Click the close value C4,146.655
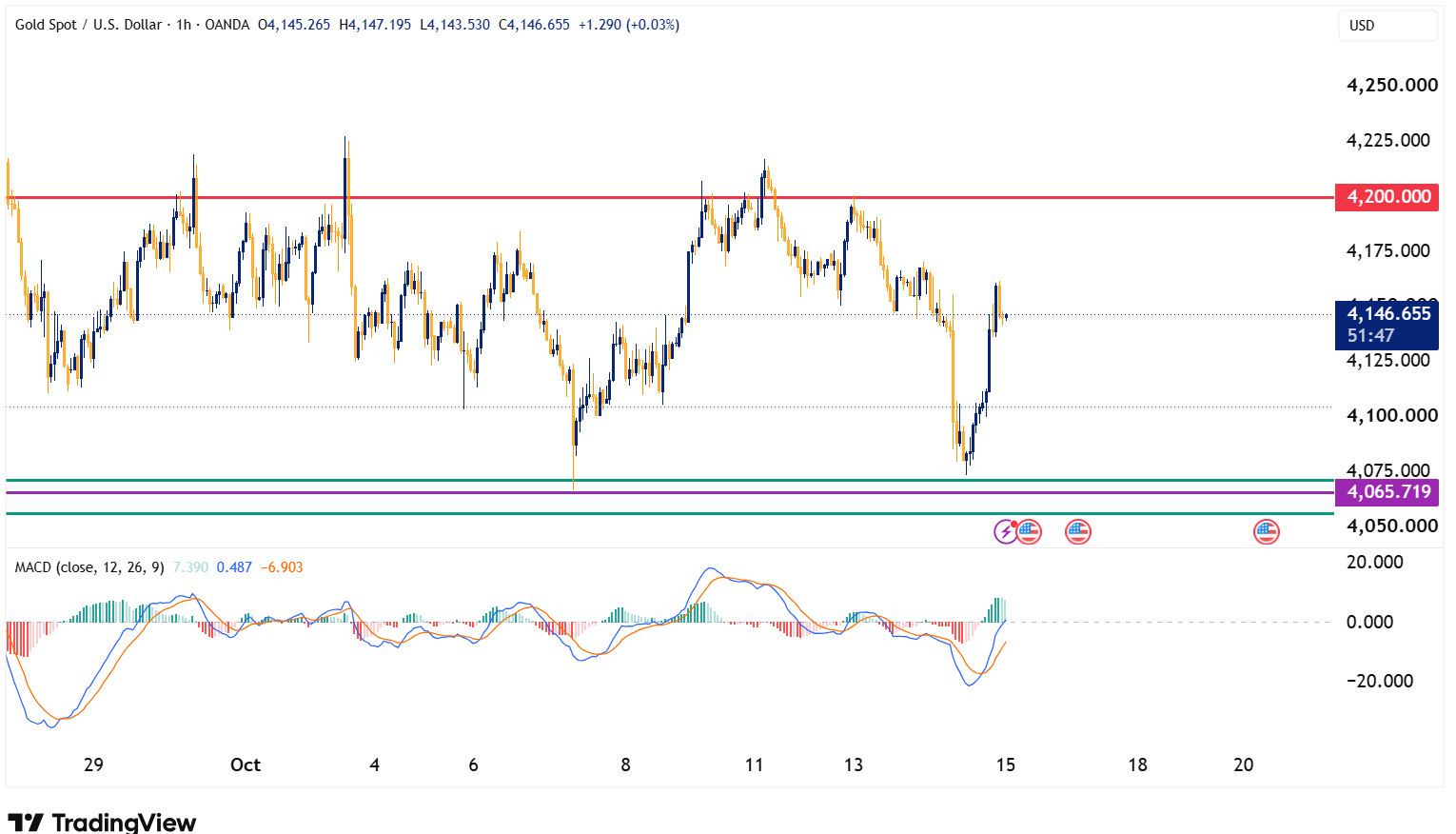Screen dimensions: 1456x834 click(x=534, y=25)
